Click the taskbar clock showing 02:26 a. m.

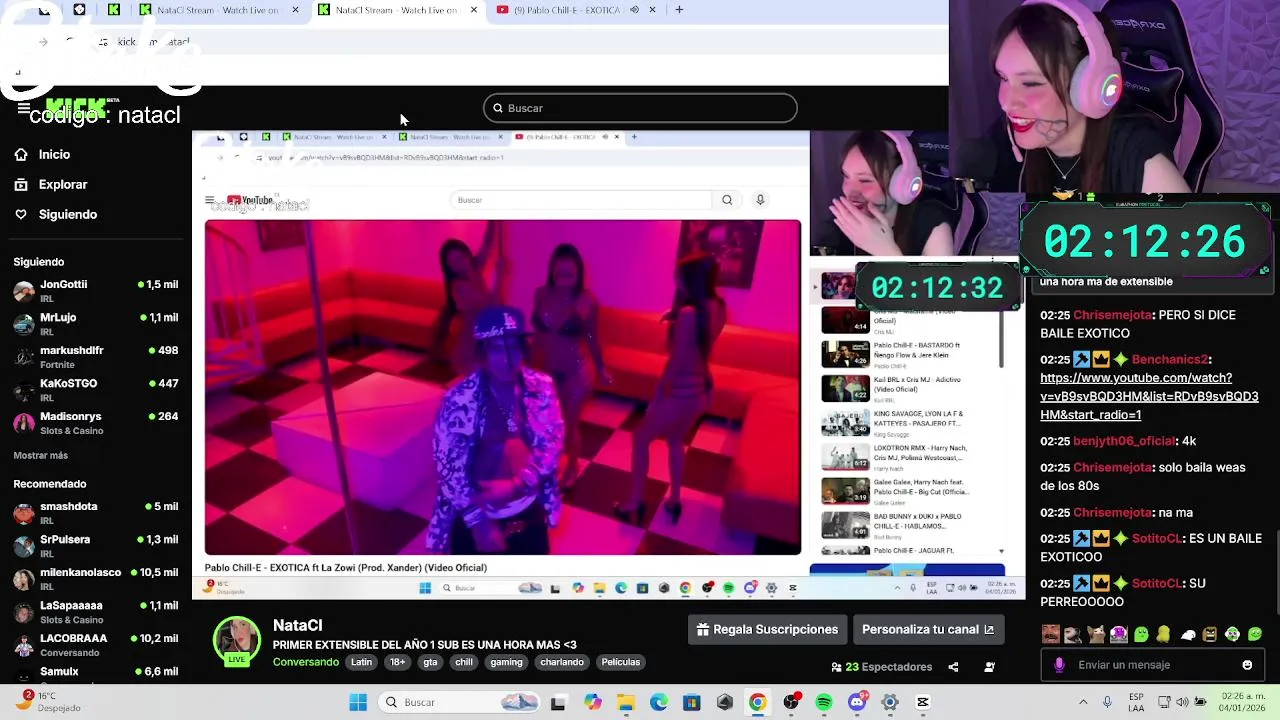pos(1241,702)
